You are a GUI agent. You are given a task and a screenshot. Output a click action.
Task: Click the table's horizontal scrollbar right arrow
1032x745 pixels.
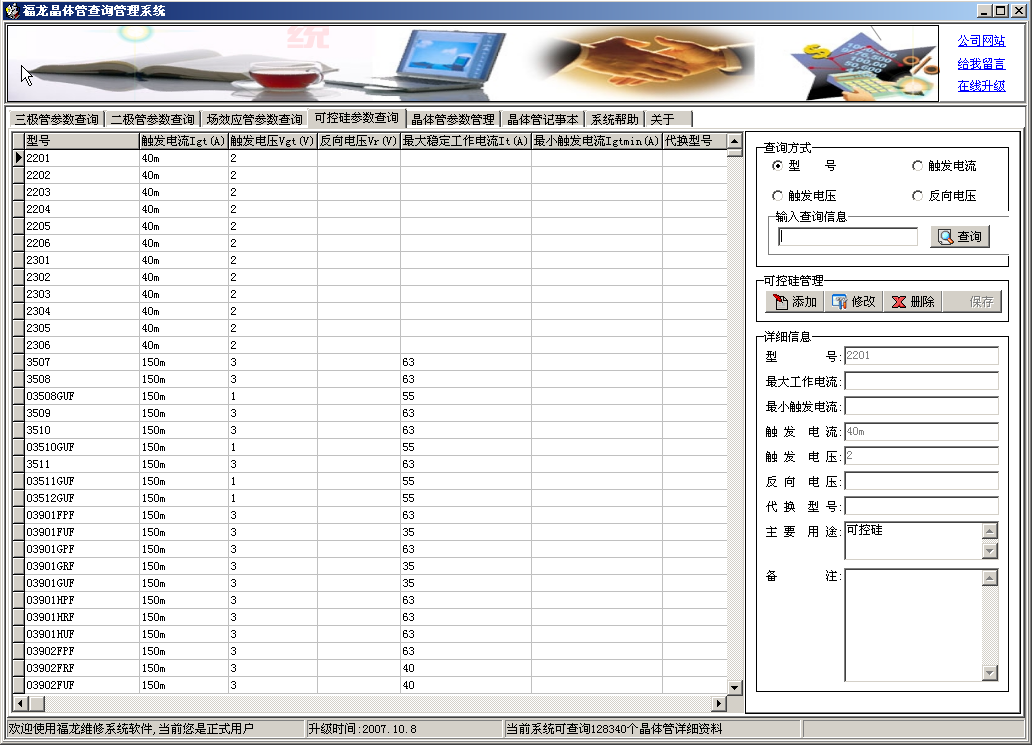pos(719,704)
